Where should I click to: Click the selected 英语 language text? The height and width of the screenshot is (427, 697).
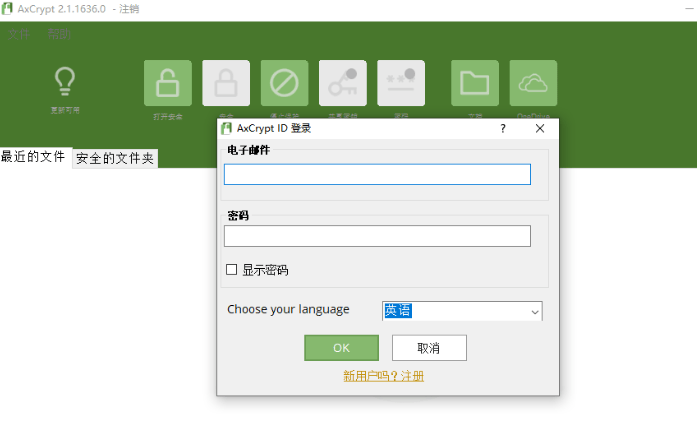(398, 310)
